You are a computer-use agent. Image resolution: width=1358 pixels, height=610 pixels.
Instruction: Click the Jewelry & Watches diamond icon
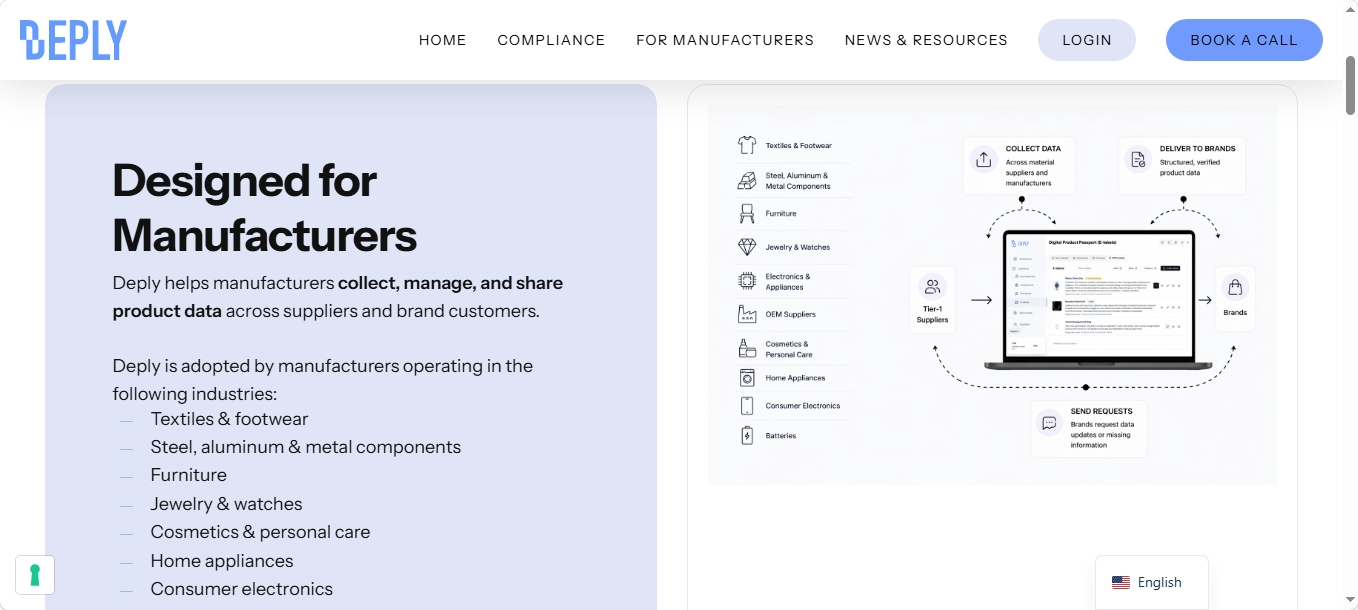(x=747, y=246)
